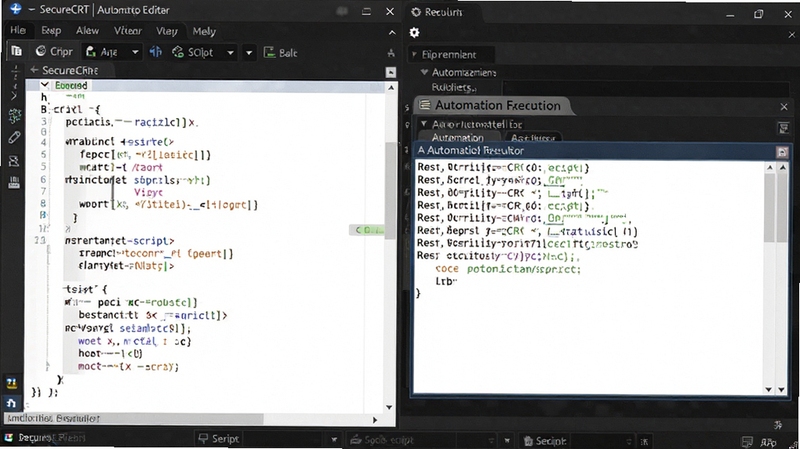Click the copy/paste document icon in editor toolbar
The image size is (800, 449).
[16, 51]
